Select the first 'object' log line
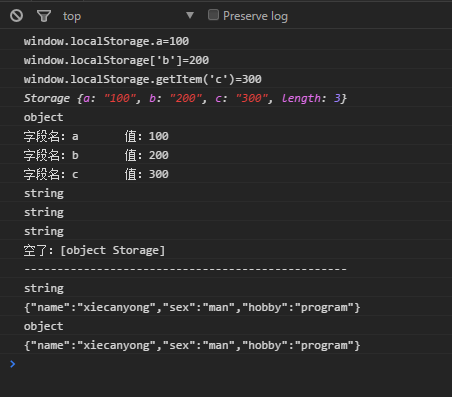Screen dimensions: 452x397 coord(43,117)
